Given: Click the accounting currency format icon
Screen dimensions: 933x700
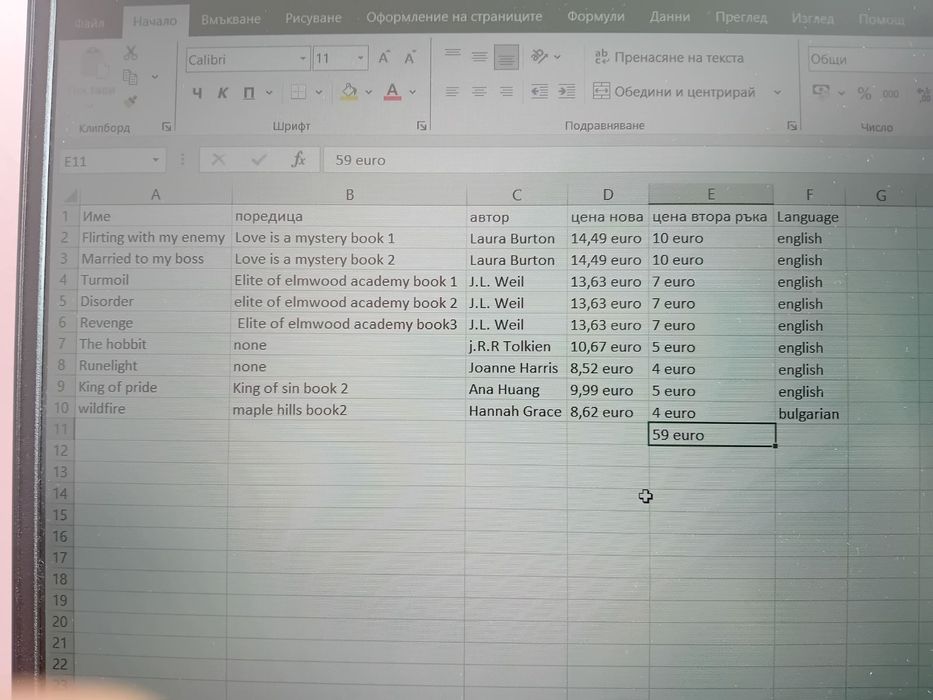Looking at the screenshot, I should (821, 92).
